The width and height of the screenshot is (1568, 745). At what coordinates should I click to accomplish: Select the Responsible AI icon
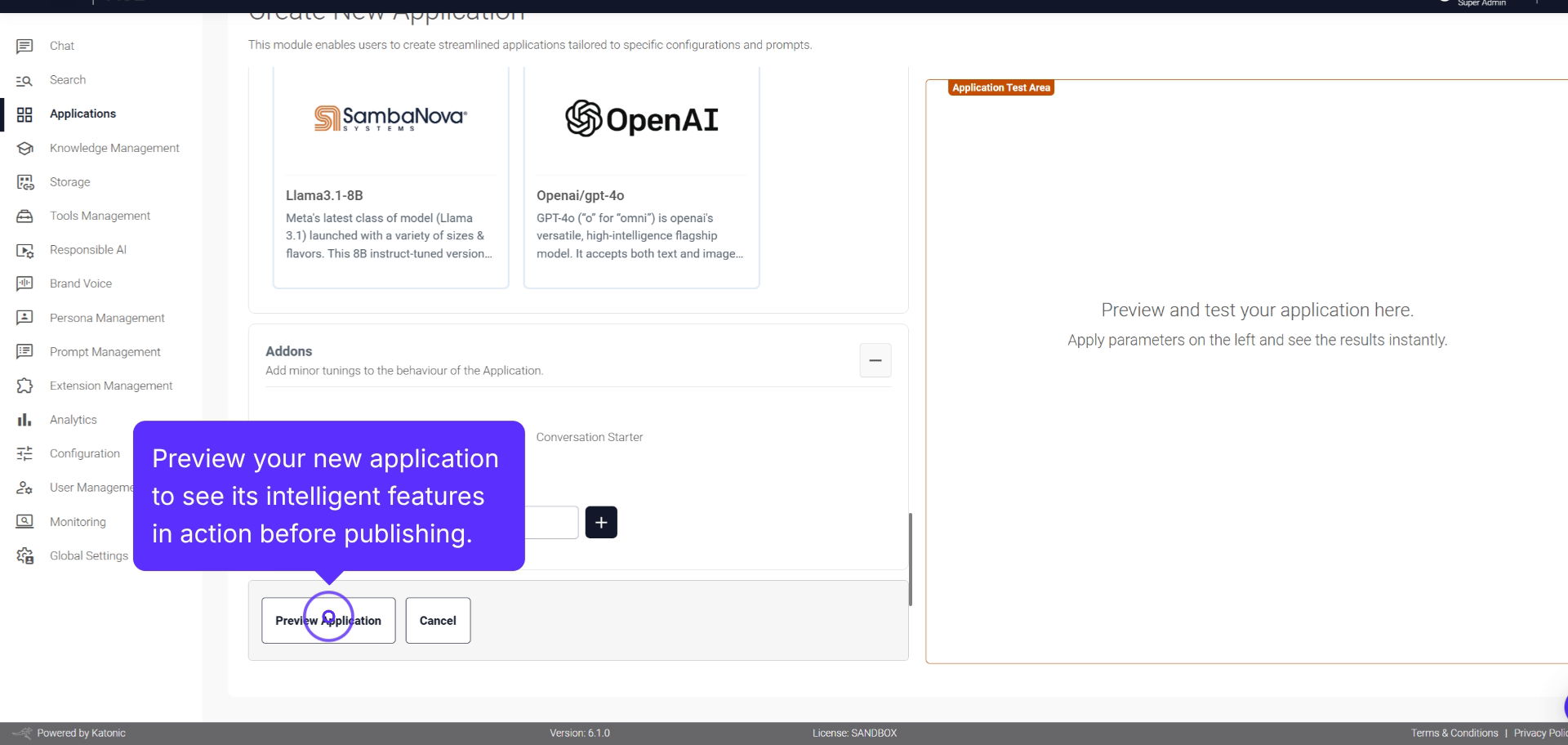click(x=25, y=249)
